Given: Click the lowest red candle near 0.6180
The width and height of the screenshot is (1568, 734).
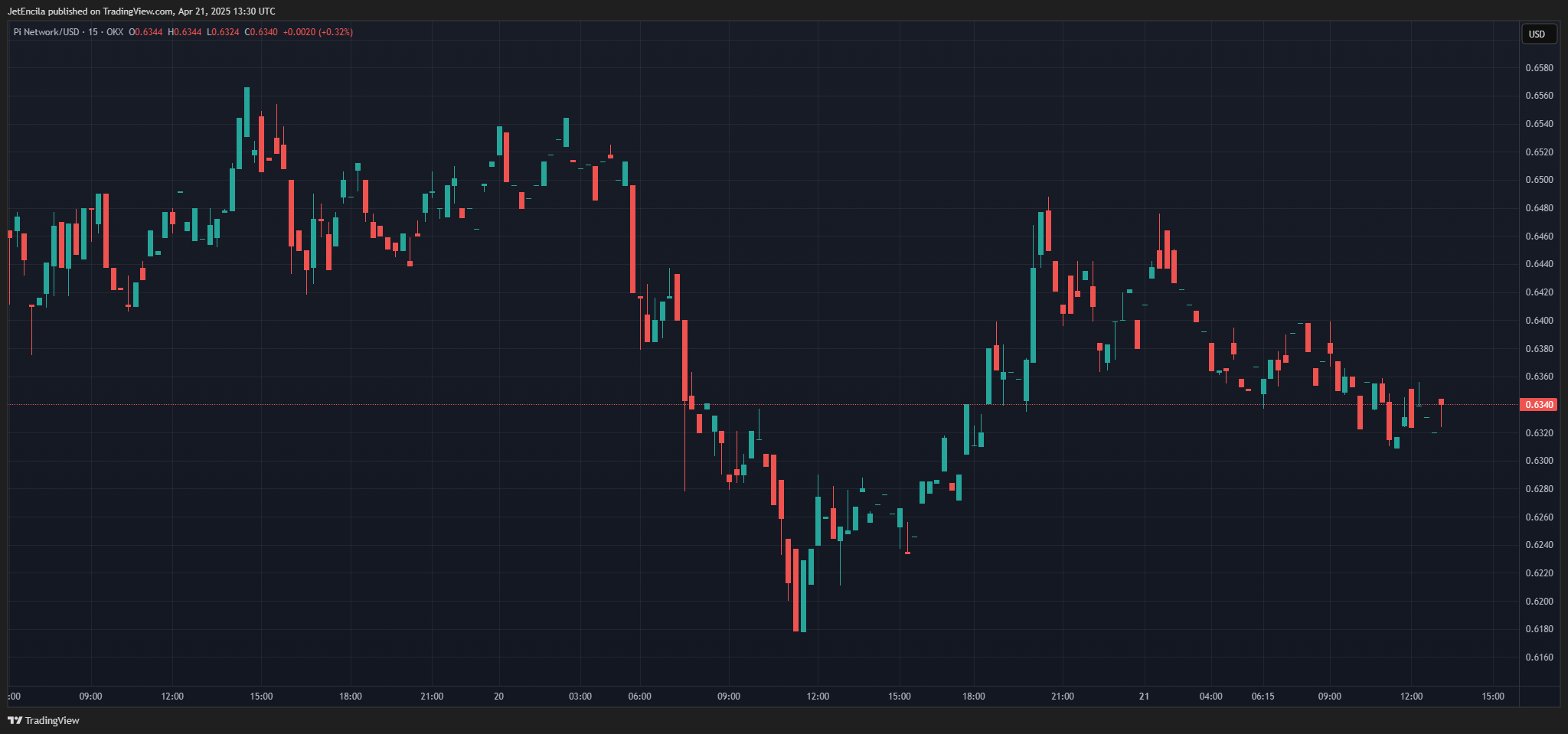Looking at the screenshot, I should 796,605.
